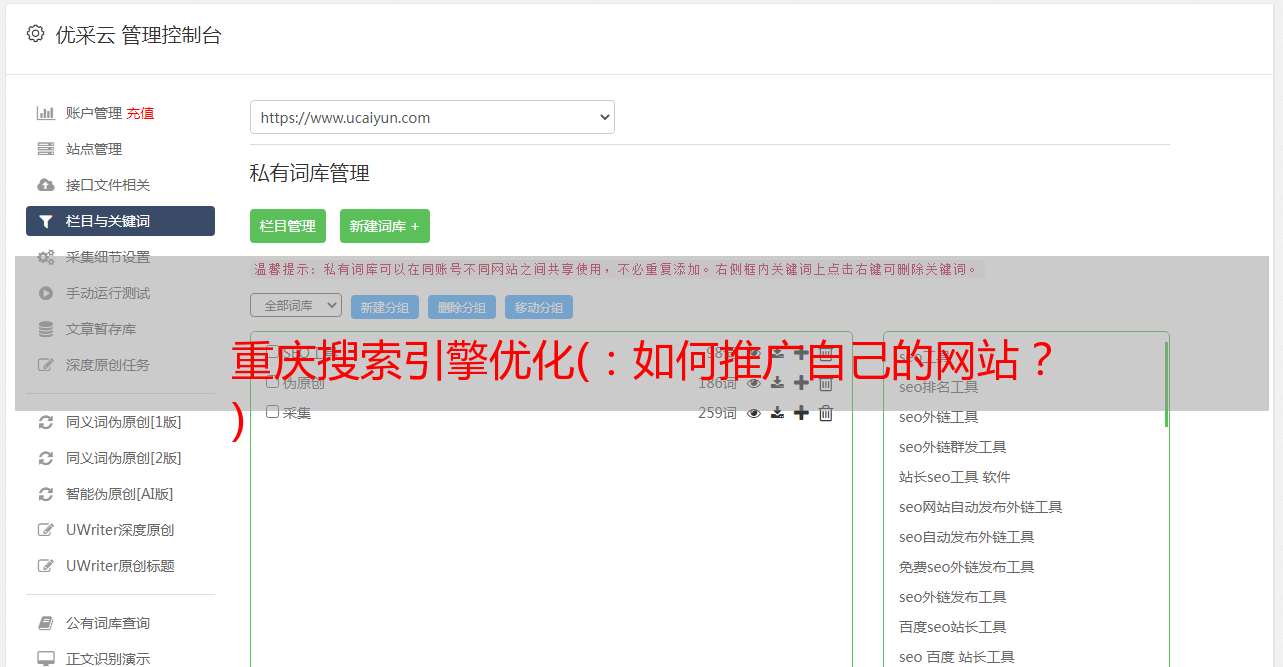
Task: Click the 充值 link
Action: coord(140,113)
